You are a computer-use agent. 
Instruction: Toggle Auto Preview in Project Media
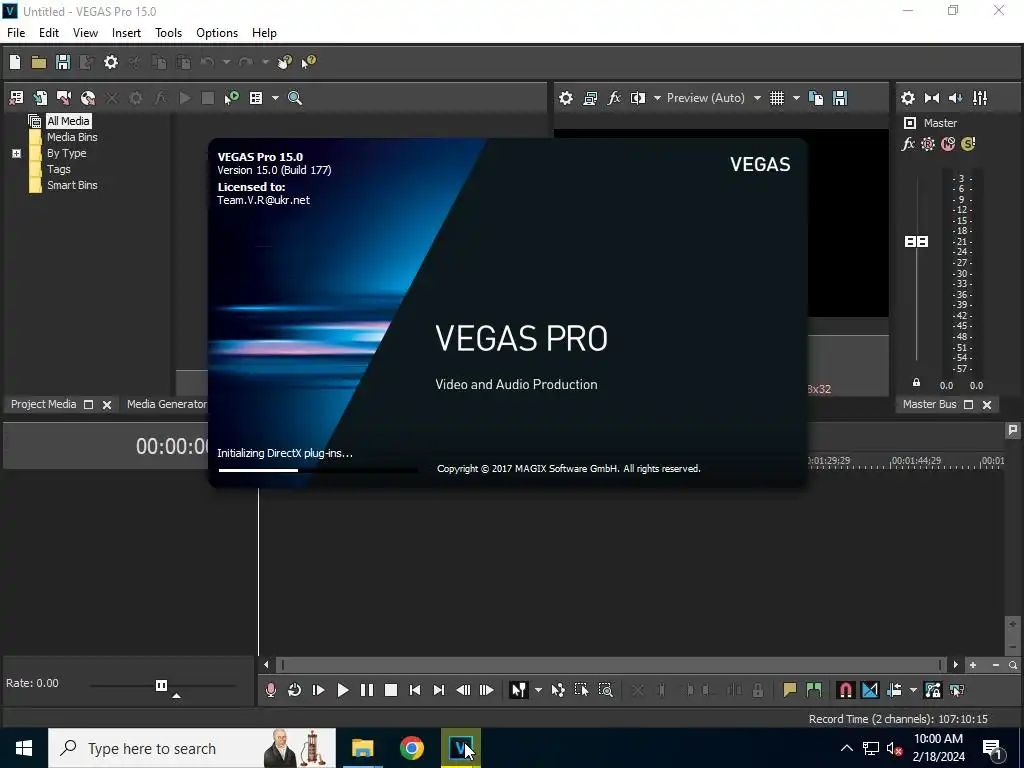pos(231,98)
